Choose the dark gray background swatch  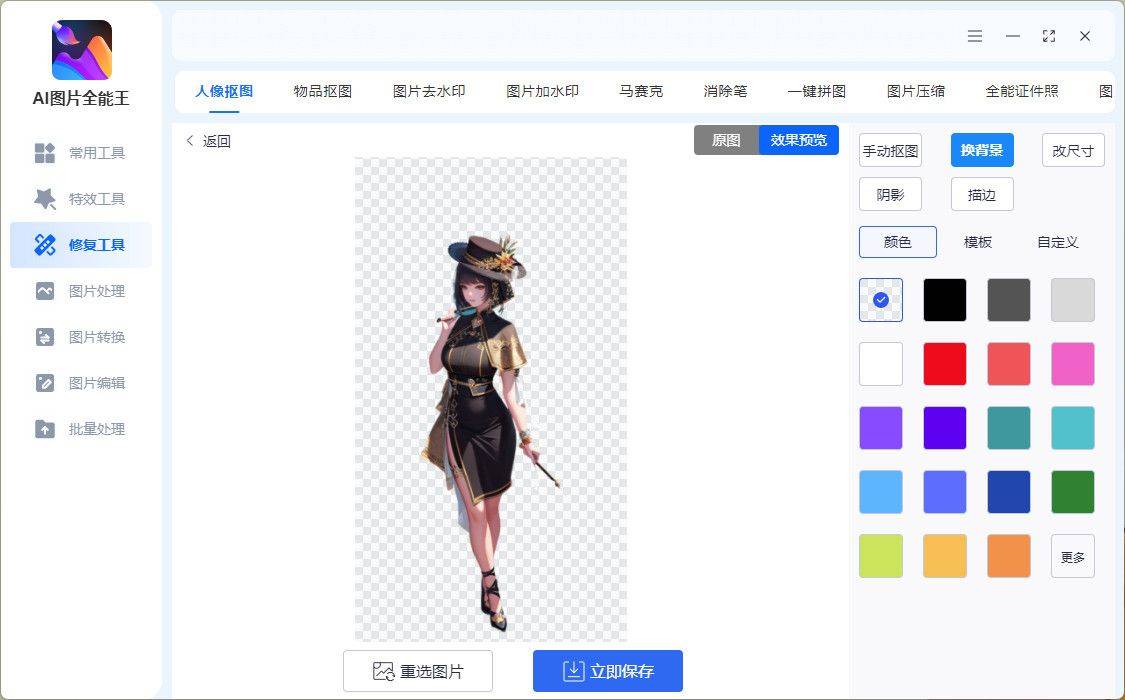(x=1009, y=300)
